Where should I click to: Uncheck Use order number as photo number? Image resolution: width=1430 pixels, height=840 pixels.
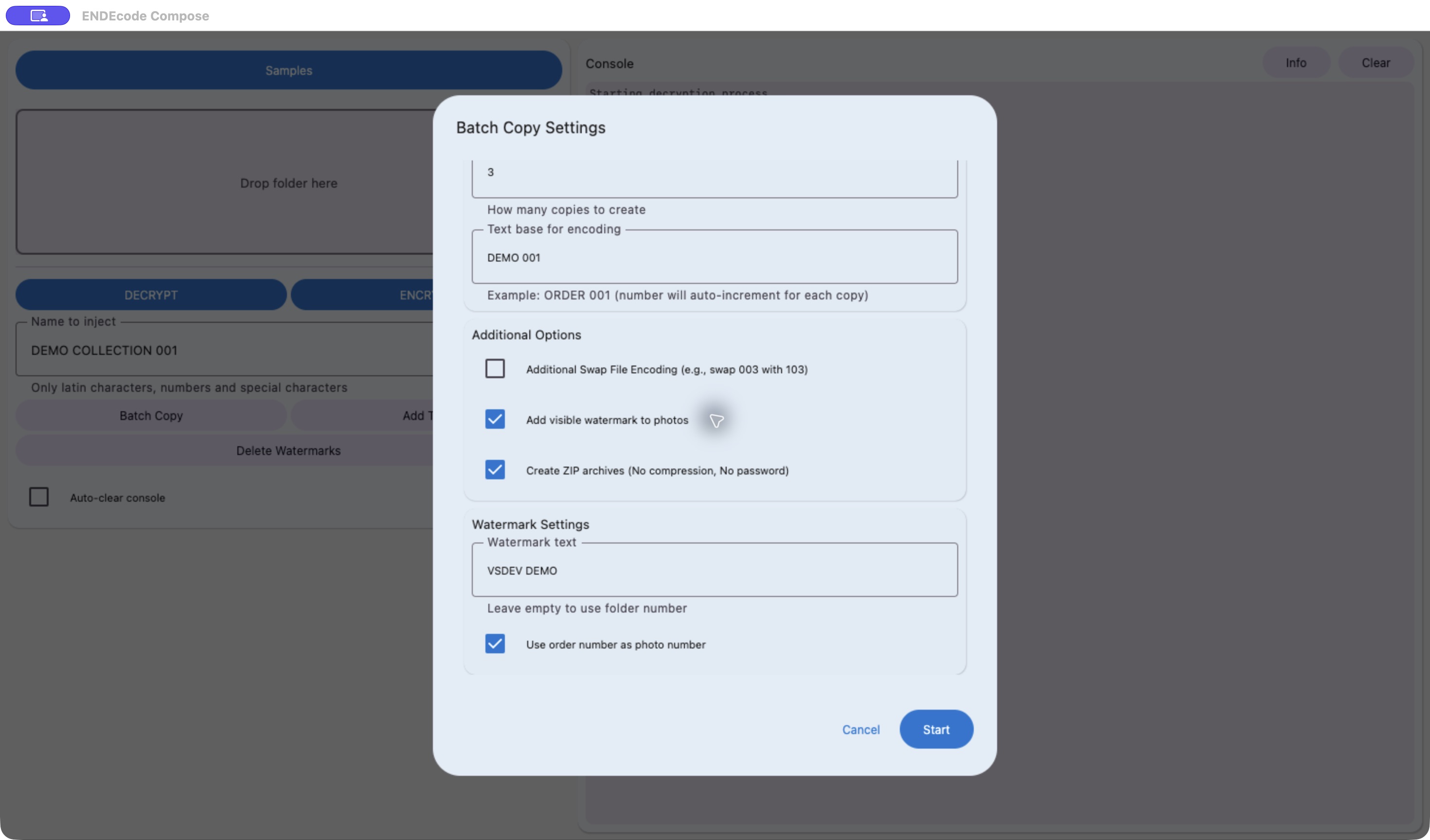(x=495, y=644)
